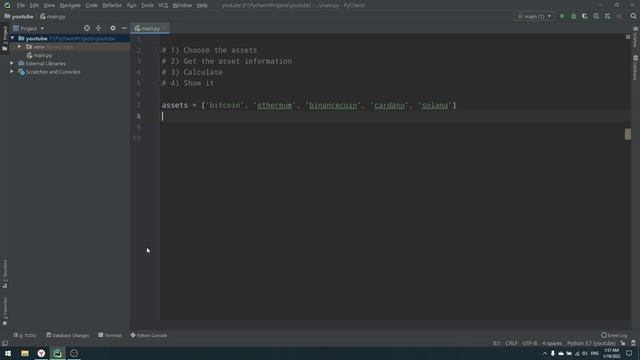Click the locate/select opened file target icon
This screenshot has width=640, height=360.
click(87, 28)
